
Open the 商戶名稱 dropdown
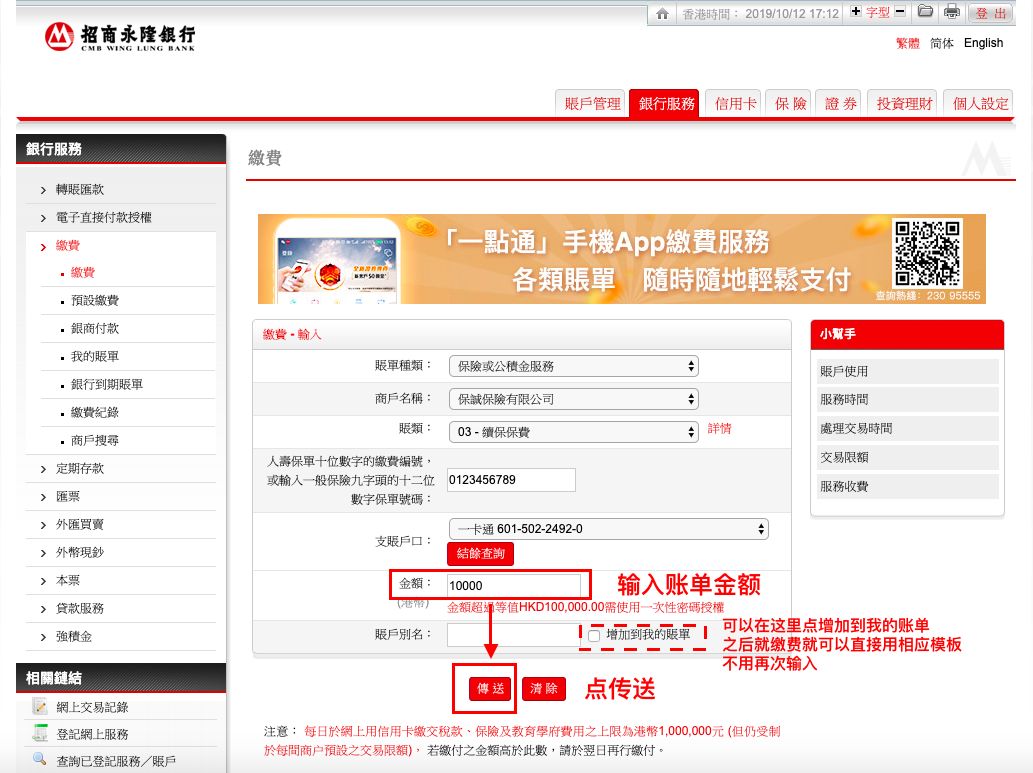573,399
